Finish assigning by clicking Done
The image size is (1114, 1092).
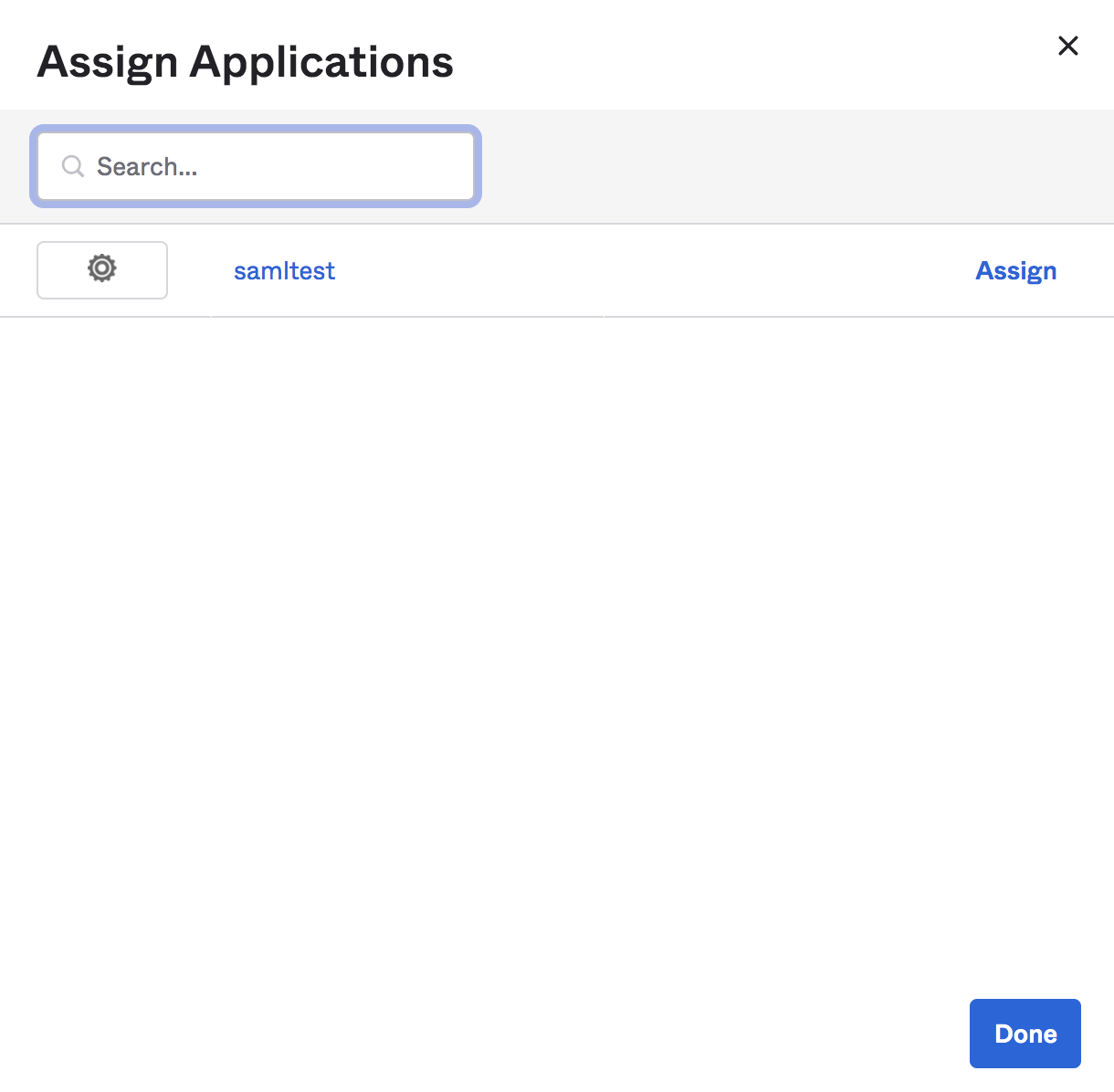(x=1025, y=1034)
